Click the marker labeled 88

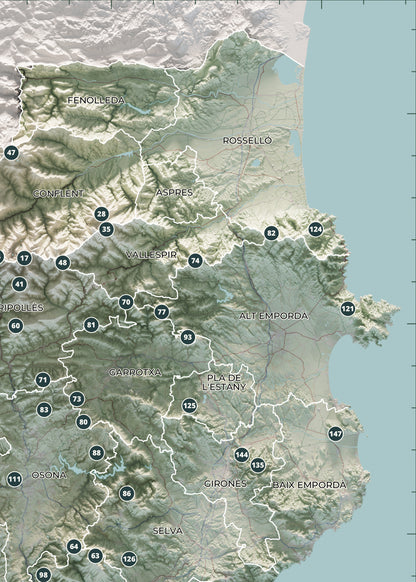[96, 453]
